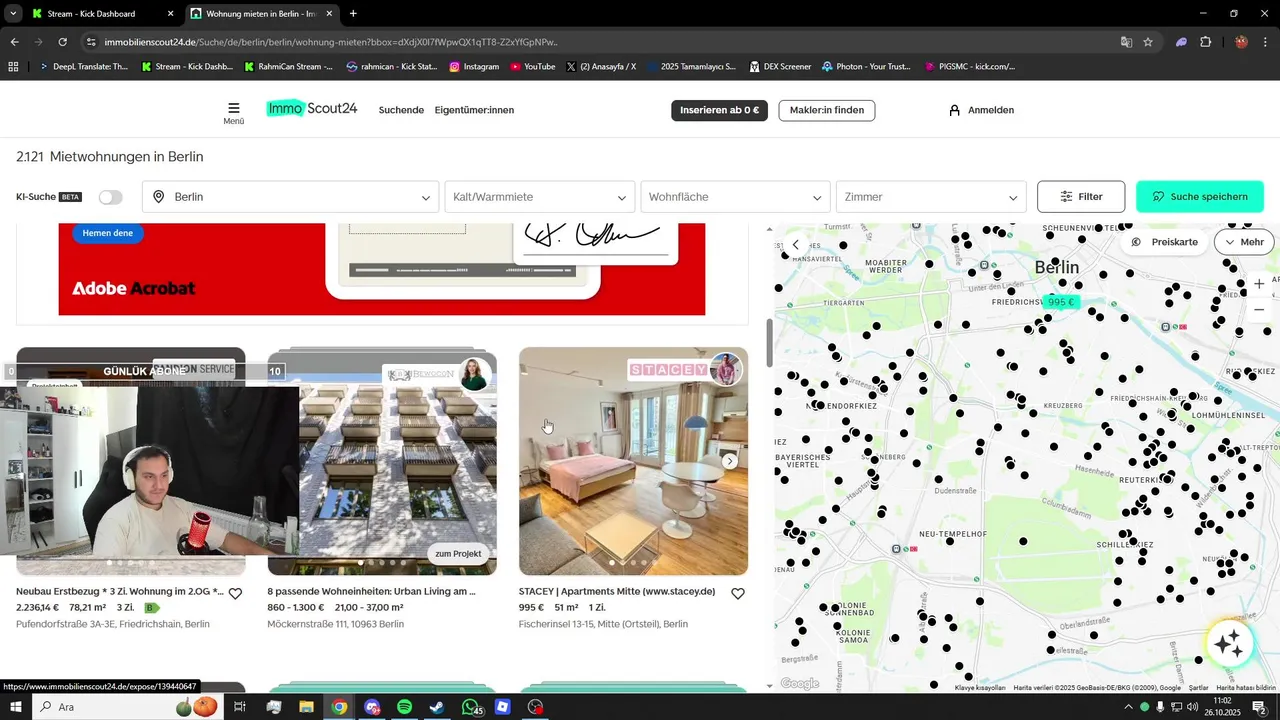1280x720 pixels.
Task: Favorite the STACEY Apartments Mitte listing
Action: pyautogui.click(x=737, y=593)
